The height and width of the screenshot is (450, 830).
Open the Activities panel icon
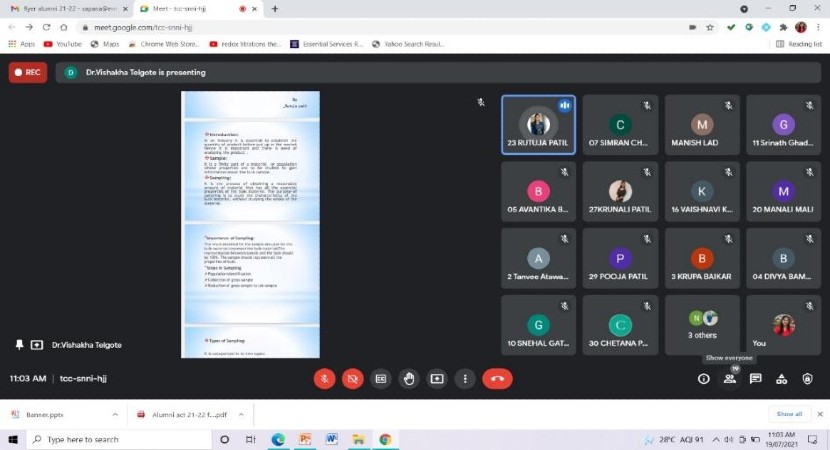coord(782,379)
